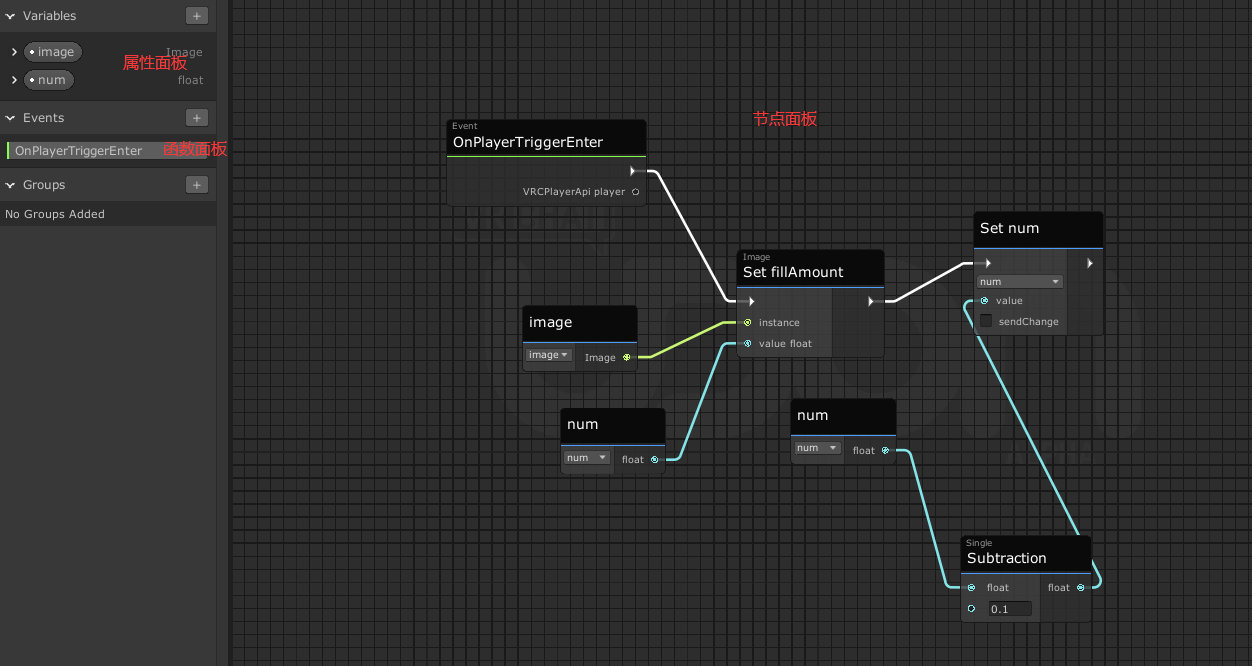Screen dimensions: 1252x666
Task: Expand the image variable in the list
Action: (14, 52)
